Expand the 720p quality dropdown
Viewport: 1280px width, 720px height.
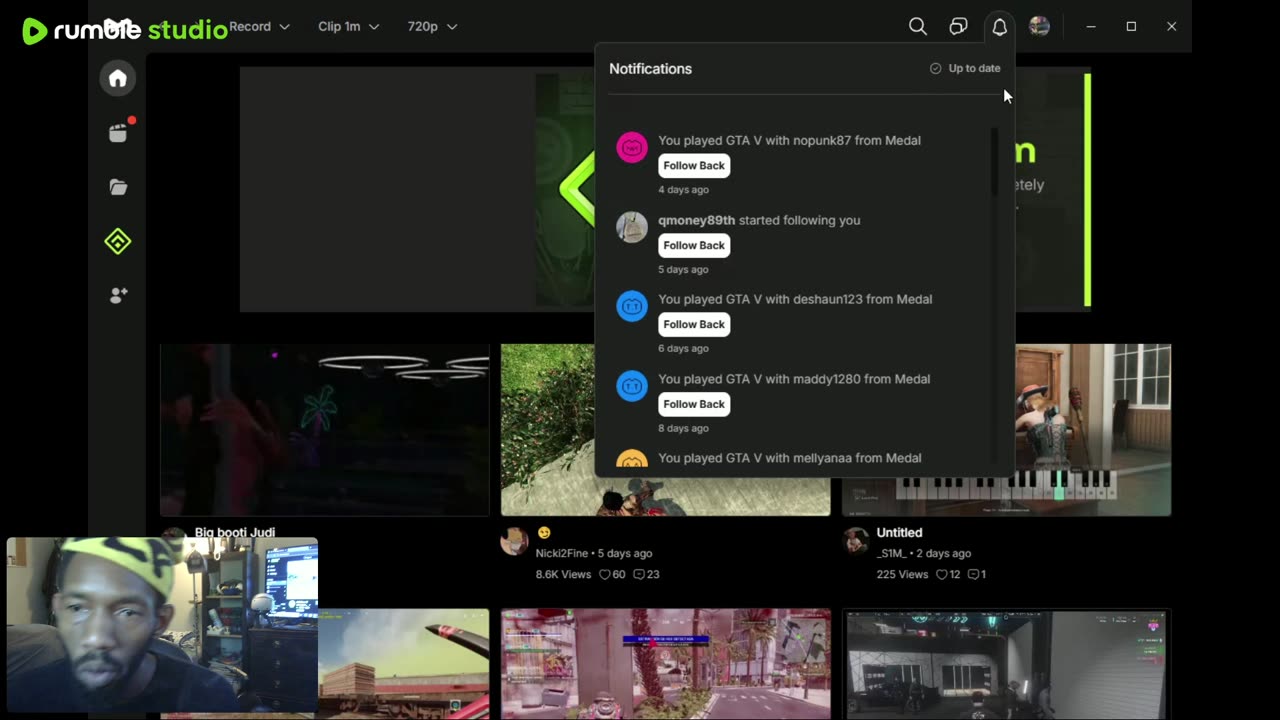coord(432,27)
